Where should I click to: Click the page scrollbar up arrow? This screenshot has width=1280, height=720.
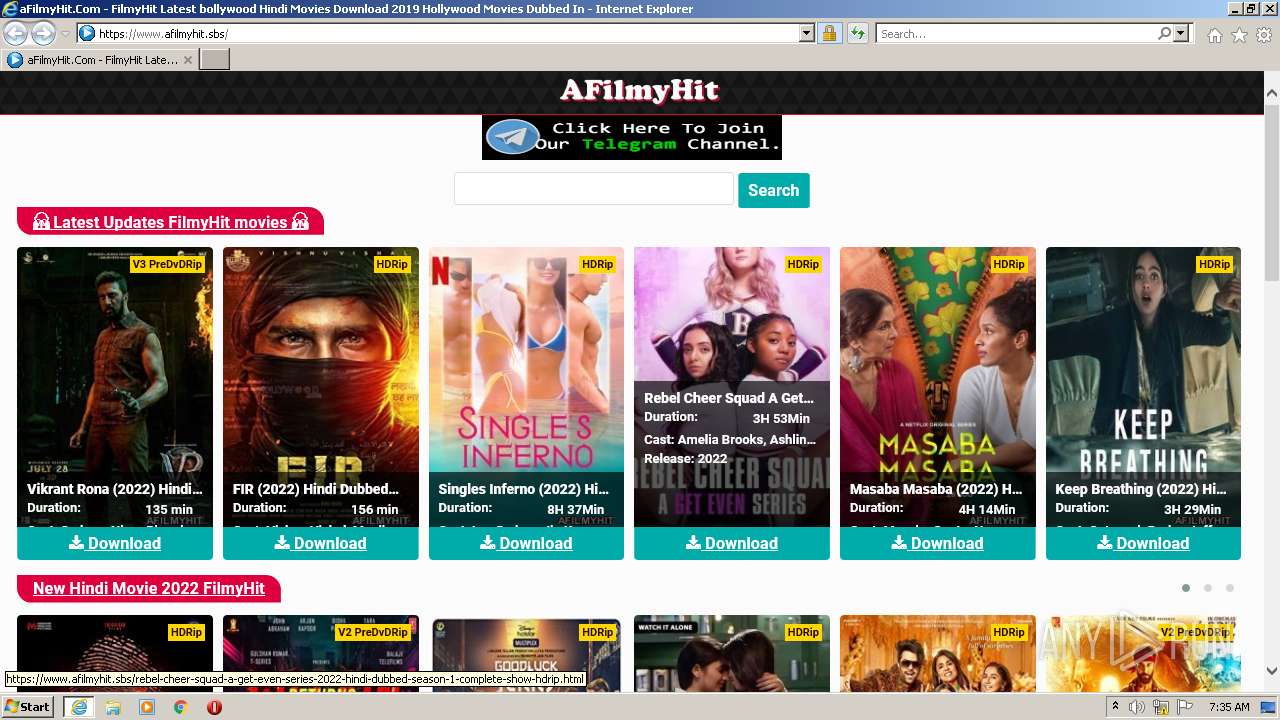click(x=1271, y=93)
